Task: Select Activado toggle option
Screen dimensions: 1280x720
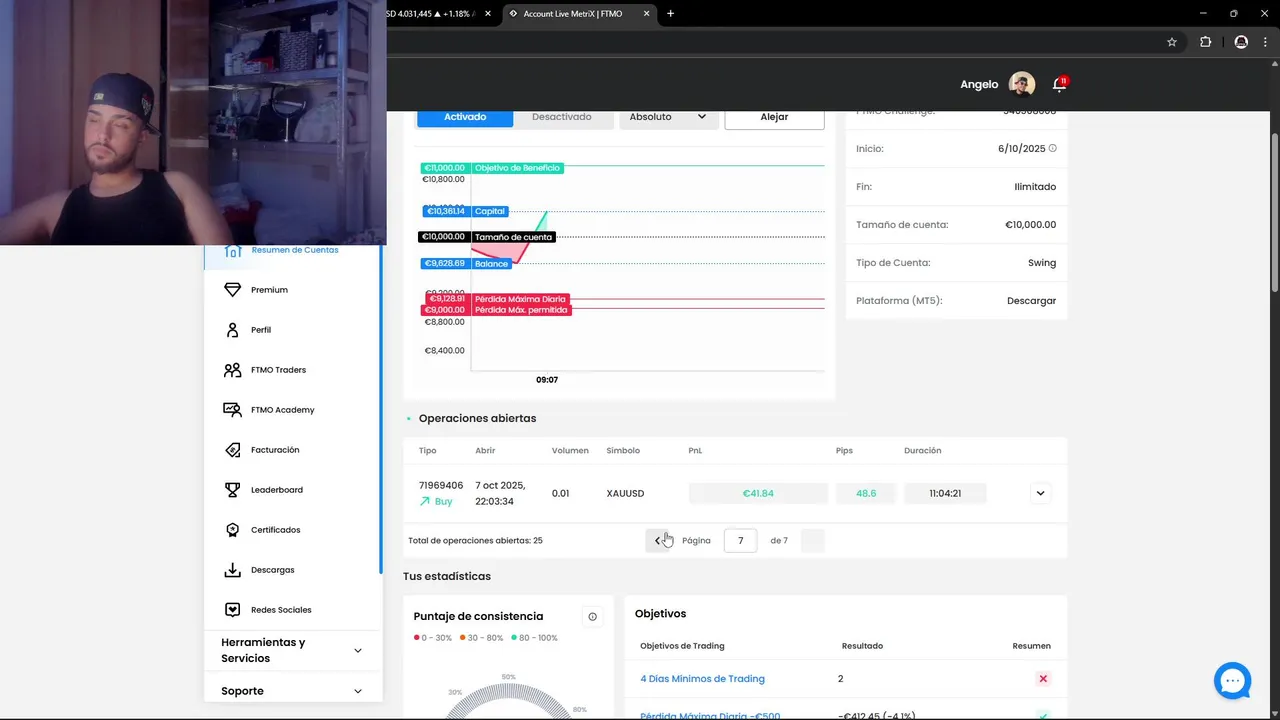Action: point(465,117)
